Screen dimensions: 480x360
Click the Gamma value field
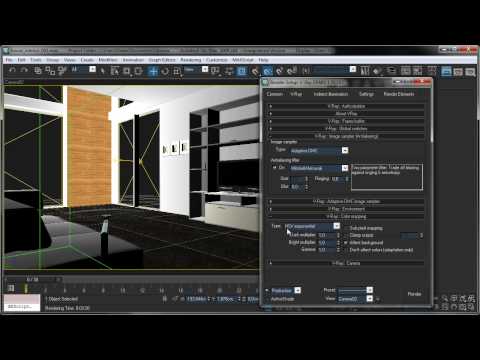[326, 250]
